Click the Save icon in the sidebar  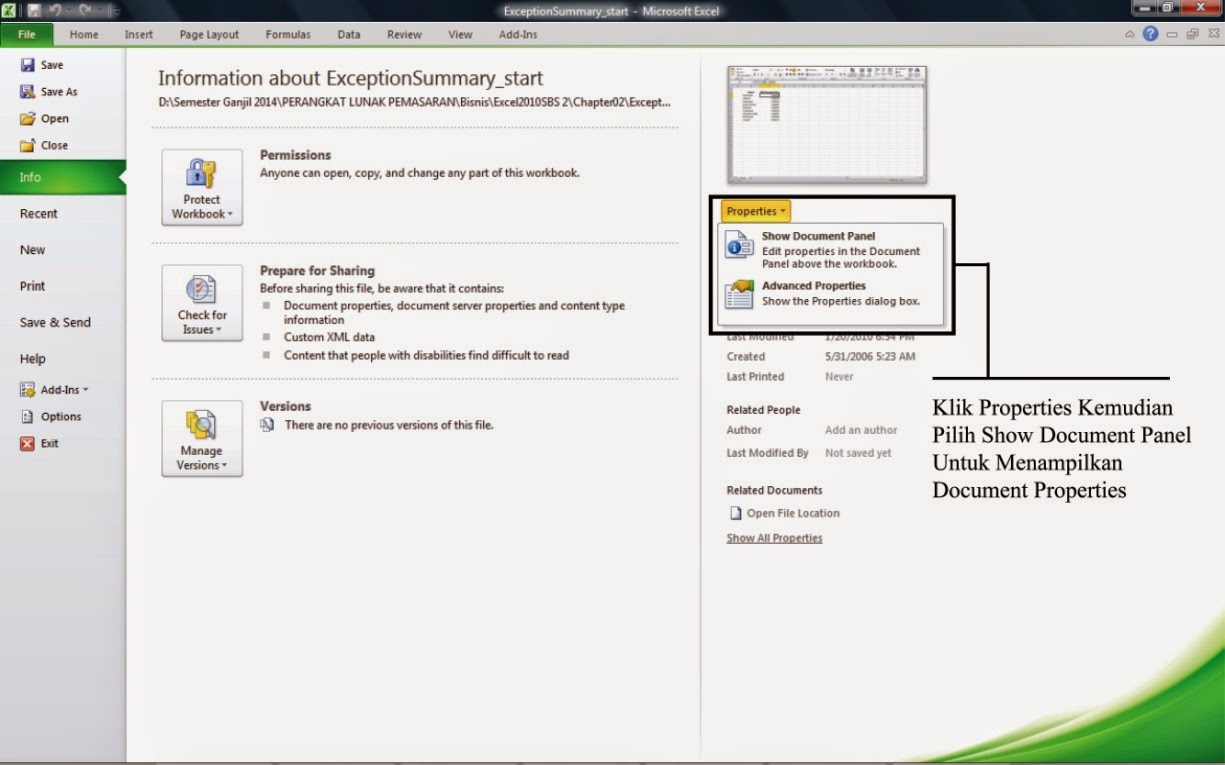tap(29, 64)
